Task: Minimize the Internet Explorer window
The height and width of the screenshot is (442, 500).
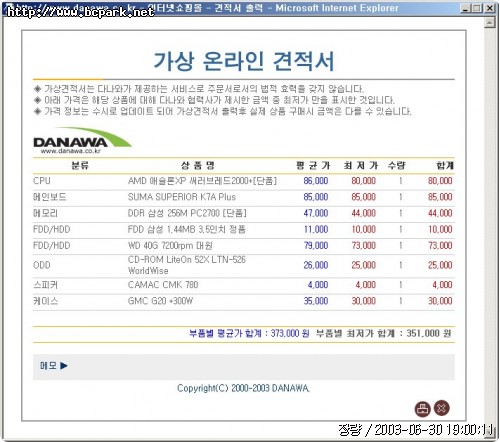Action: pos(466,8)
